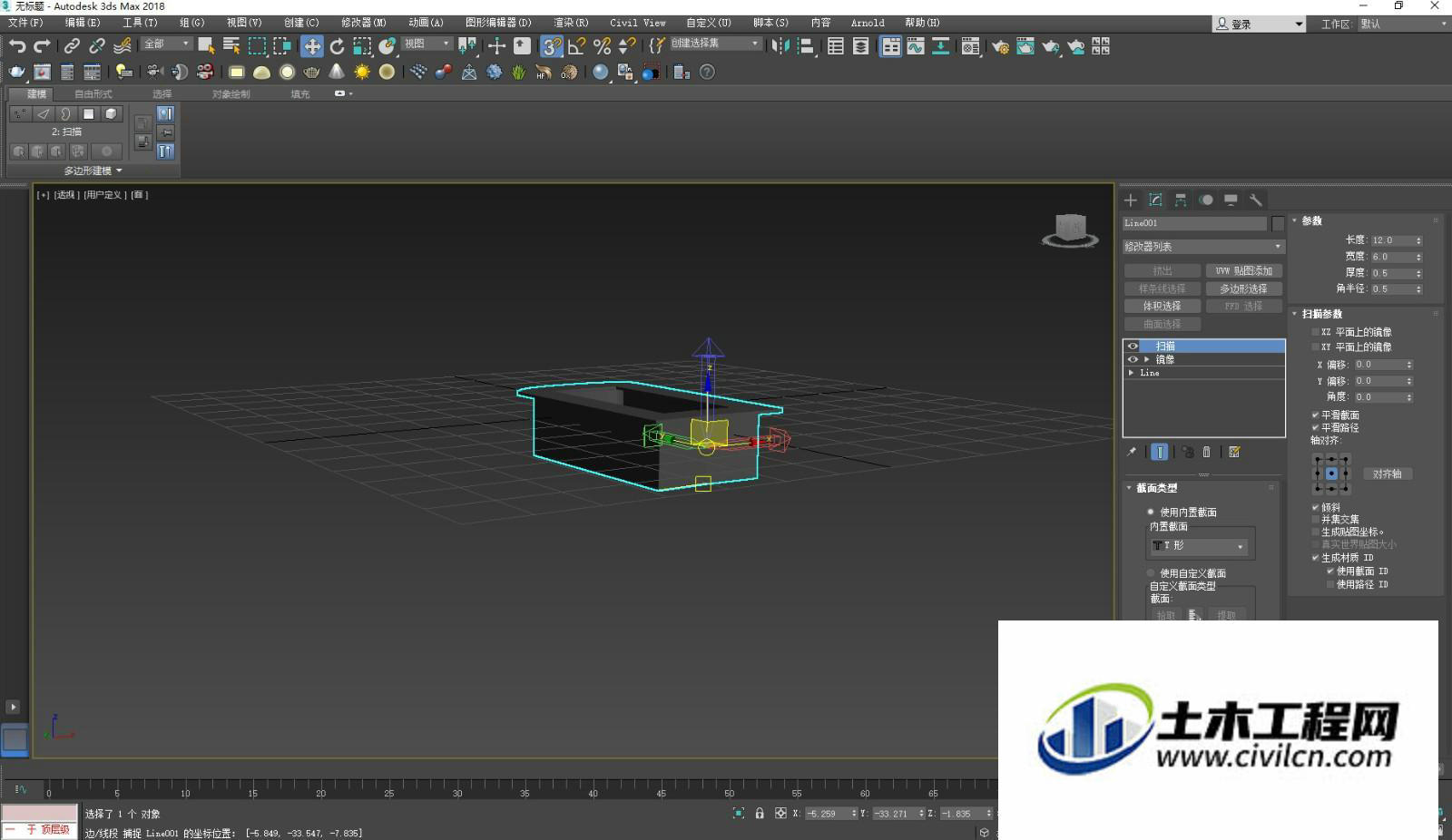The image size is (1452, 840).
Task: Switch to the 自由形式 ribbon tab
Action: click(93, 93)
